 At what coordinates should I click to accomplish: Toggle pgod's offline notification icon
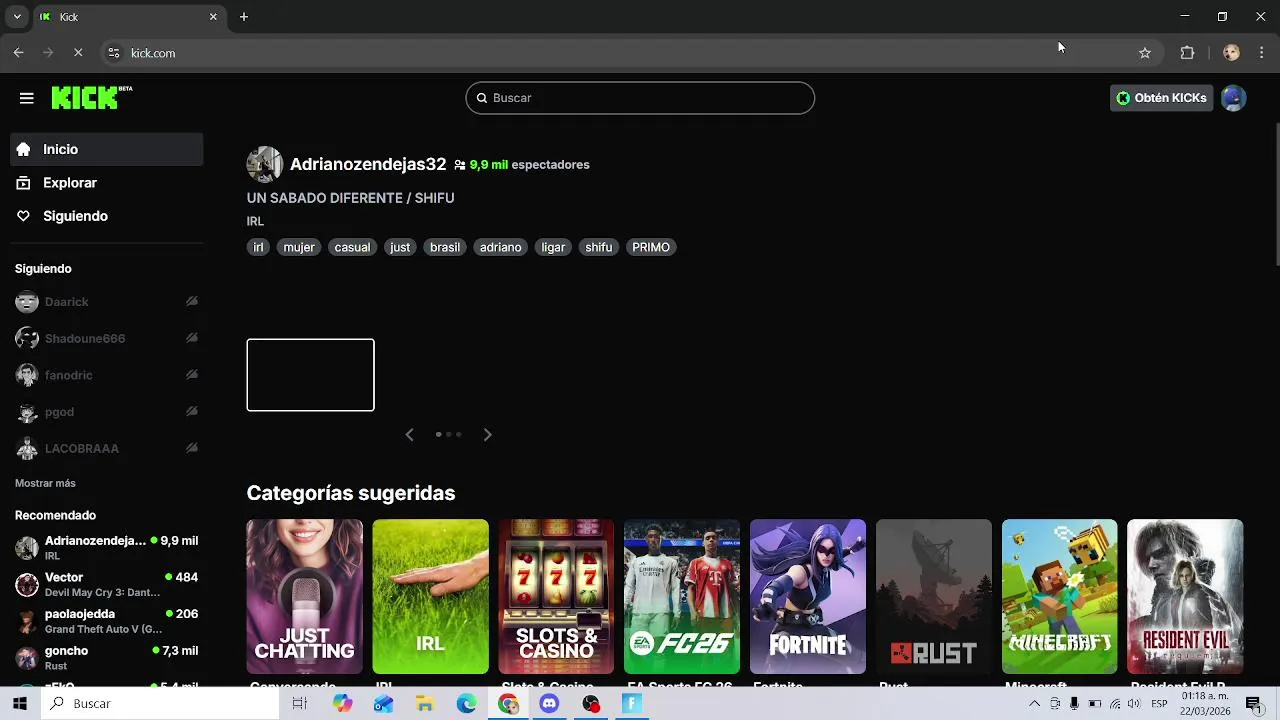[192, 412]
